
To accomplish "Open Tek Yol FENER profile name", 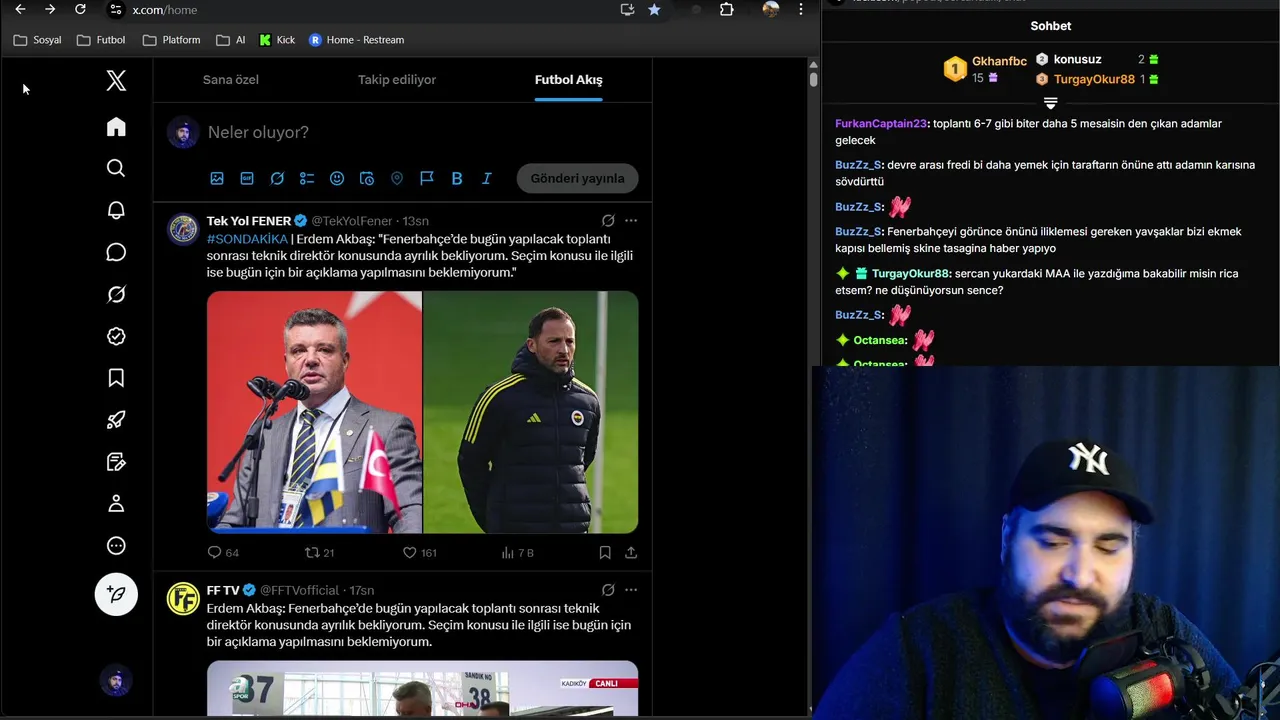I will 249,221.
